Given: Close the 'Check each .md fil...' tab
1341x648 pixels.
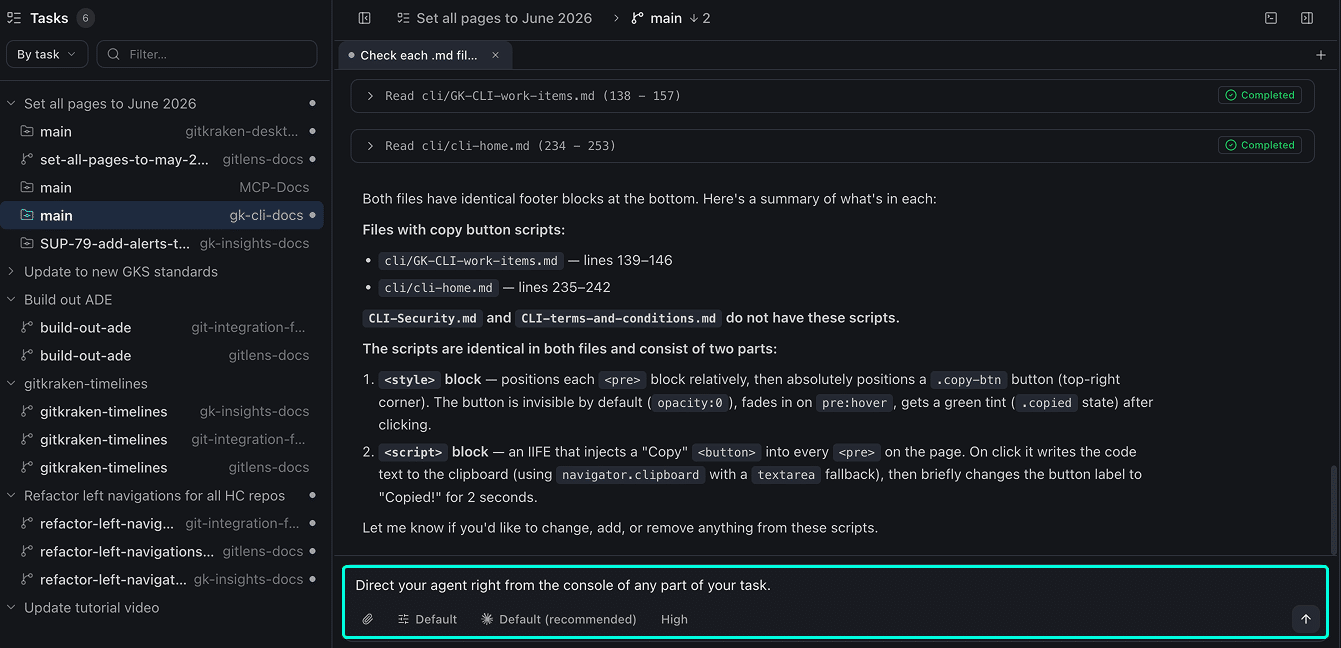Looking at the screenshot, I should [495, 56].
